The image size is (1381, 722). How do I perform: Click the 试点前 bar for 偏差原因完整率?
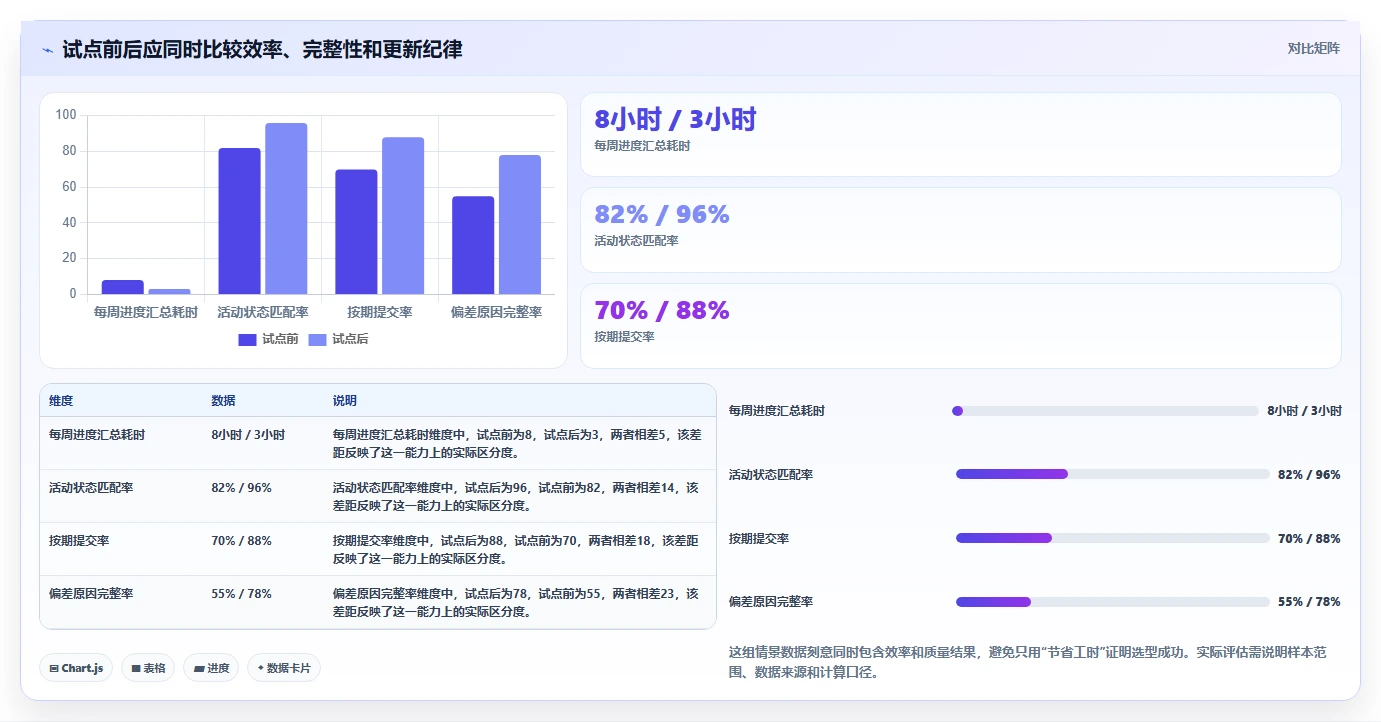473,245
